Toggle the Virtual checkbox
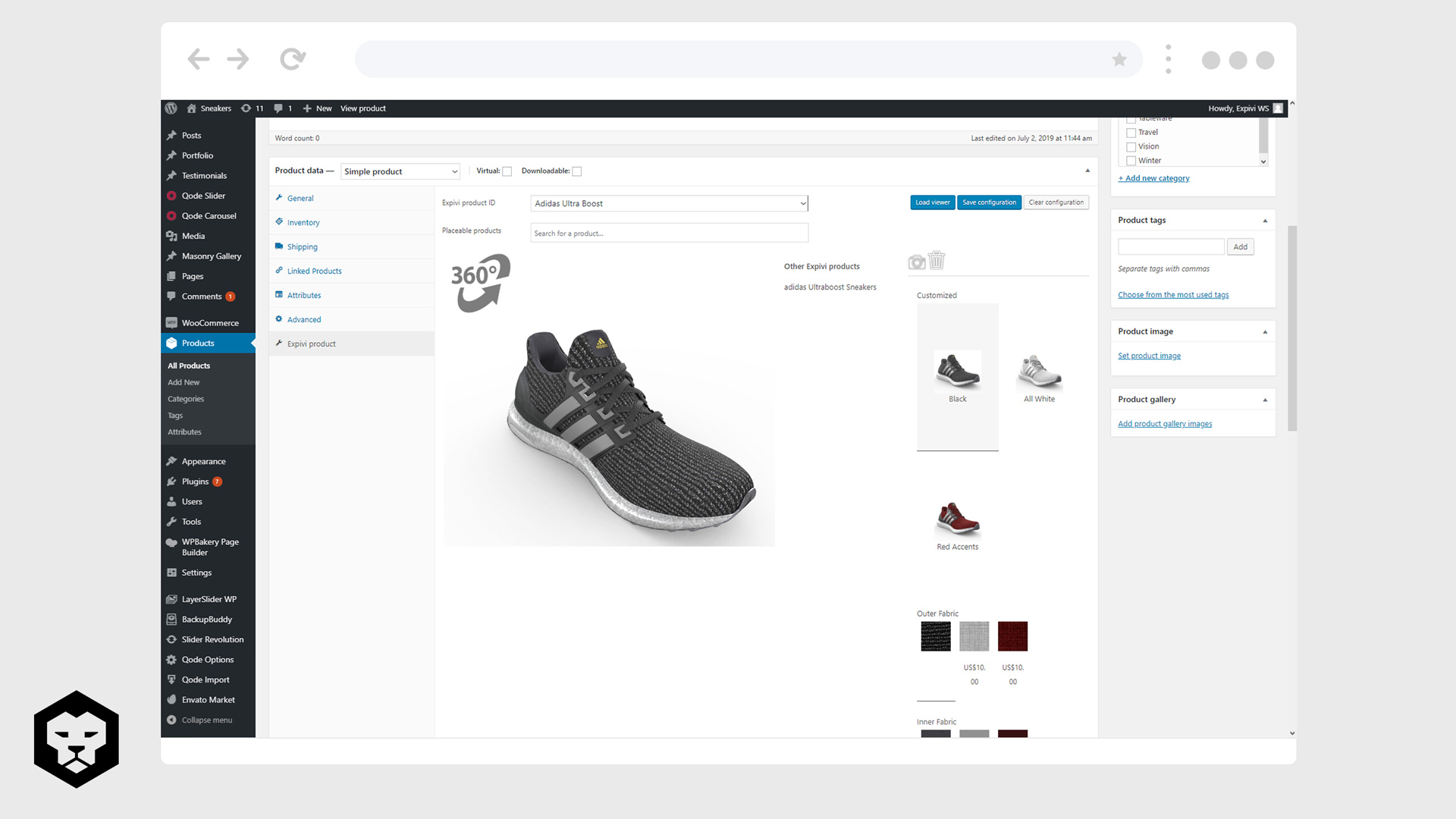The height and width of the screenshot is (819, 1456). pyautogui.click(x=507, y=171)
